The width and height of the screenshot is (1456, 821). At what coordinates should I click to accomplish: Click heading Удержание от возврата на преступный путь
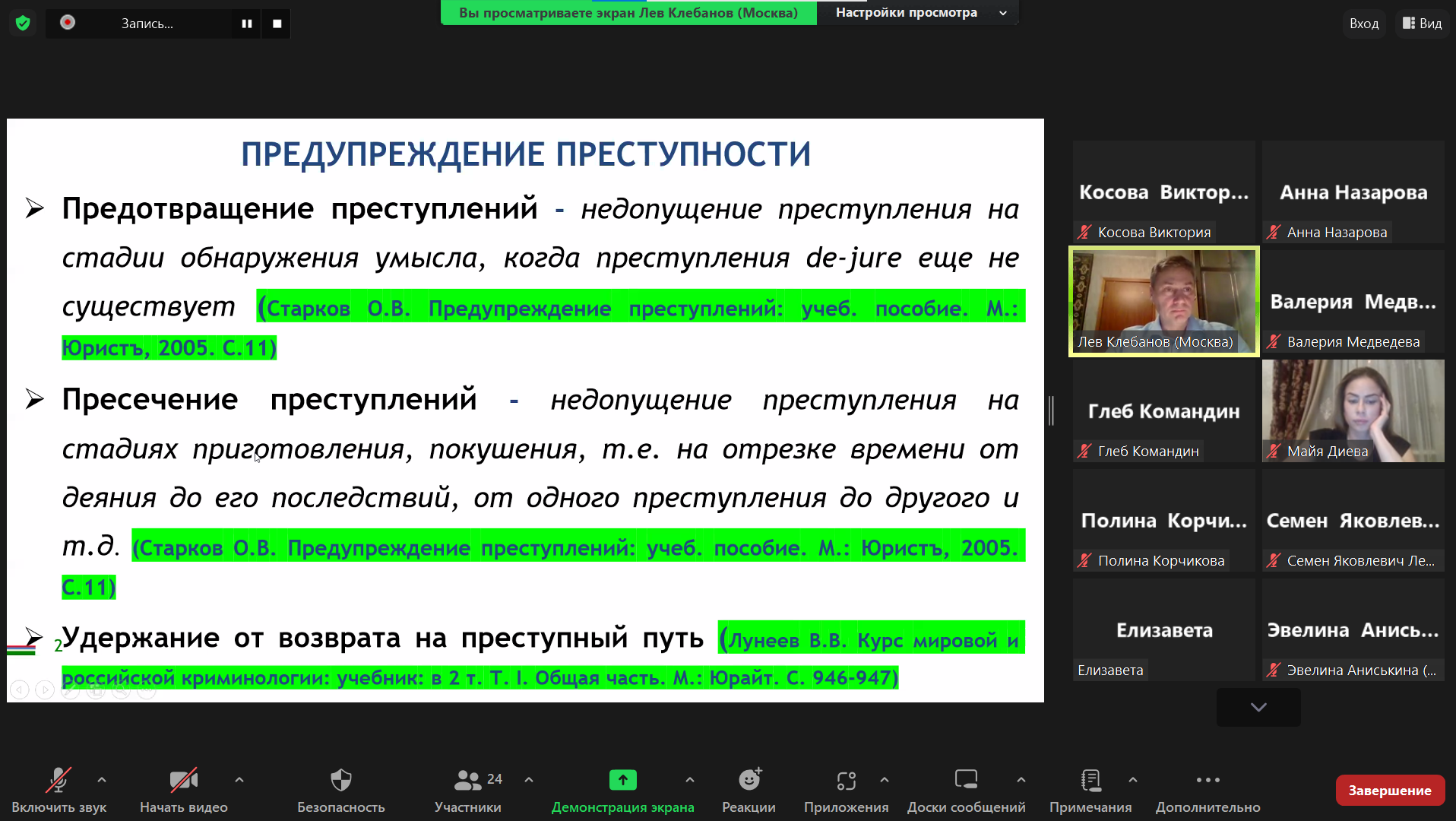383,638
